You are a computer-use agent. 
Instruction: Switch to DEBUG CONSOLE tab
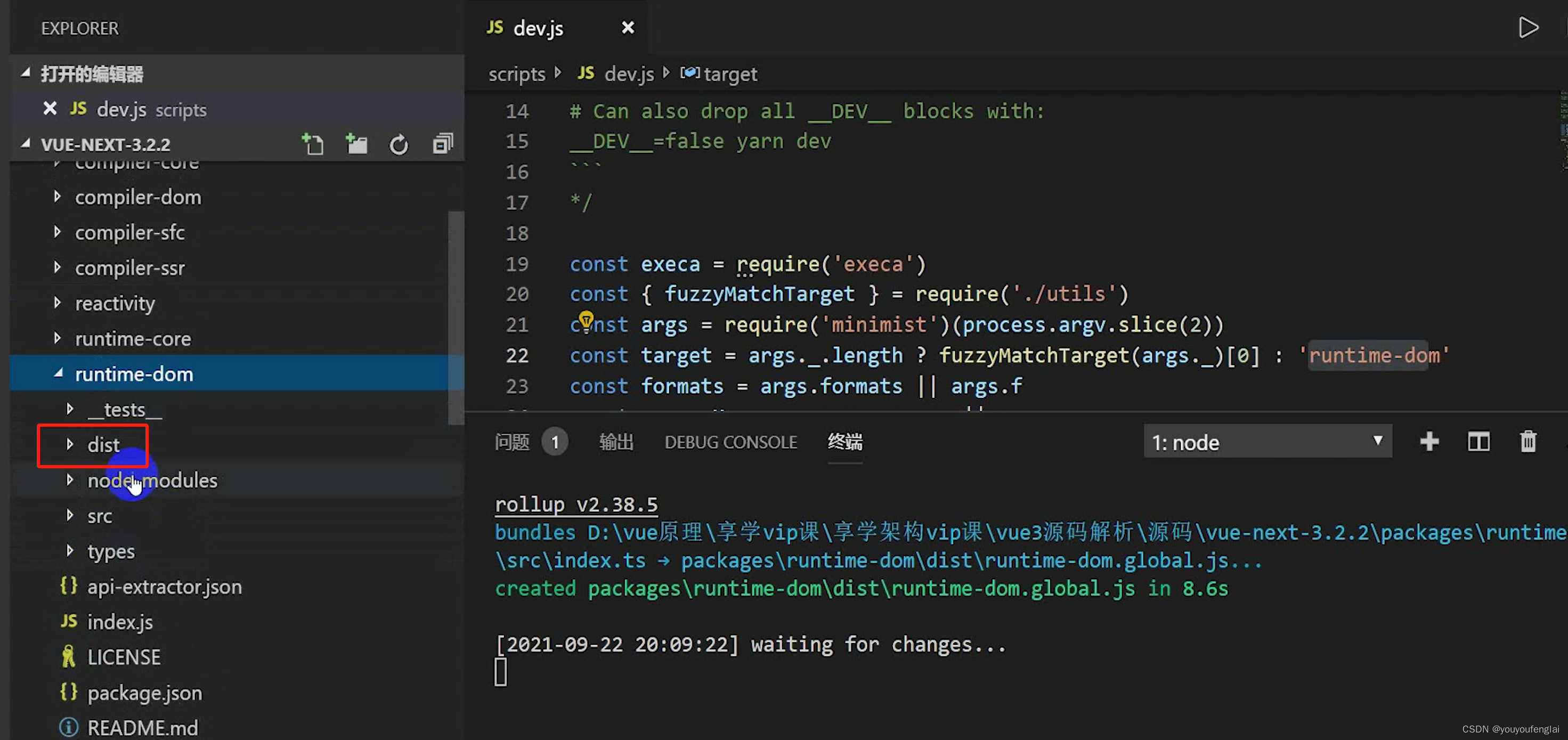(730, 442)
